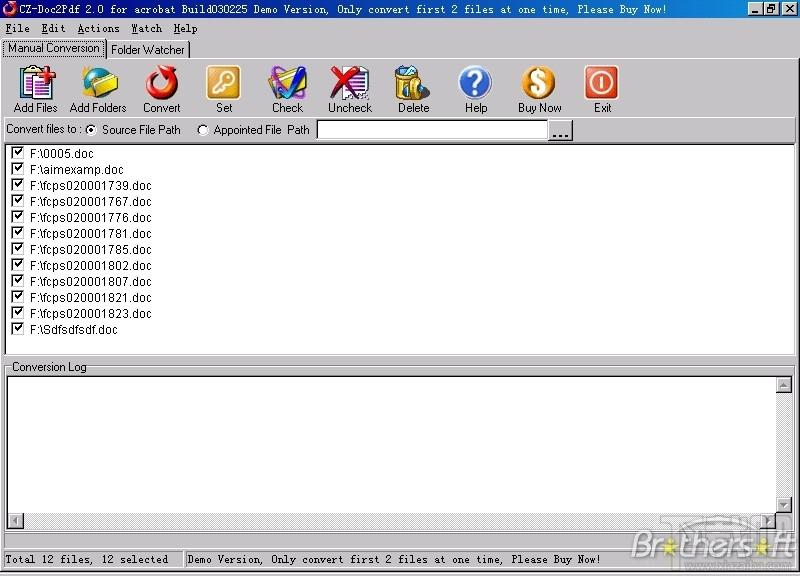This screenshot has width=800, height=576.
Task: Click the Conversion Log scroll up arrow
Action: click(x=783, y=385)
